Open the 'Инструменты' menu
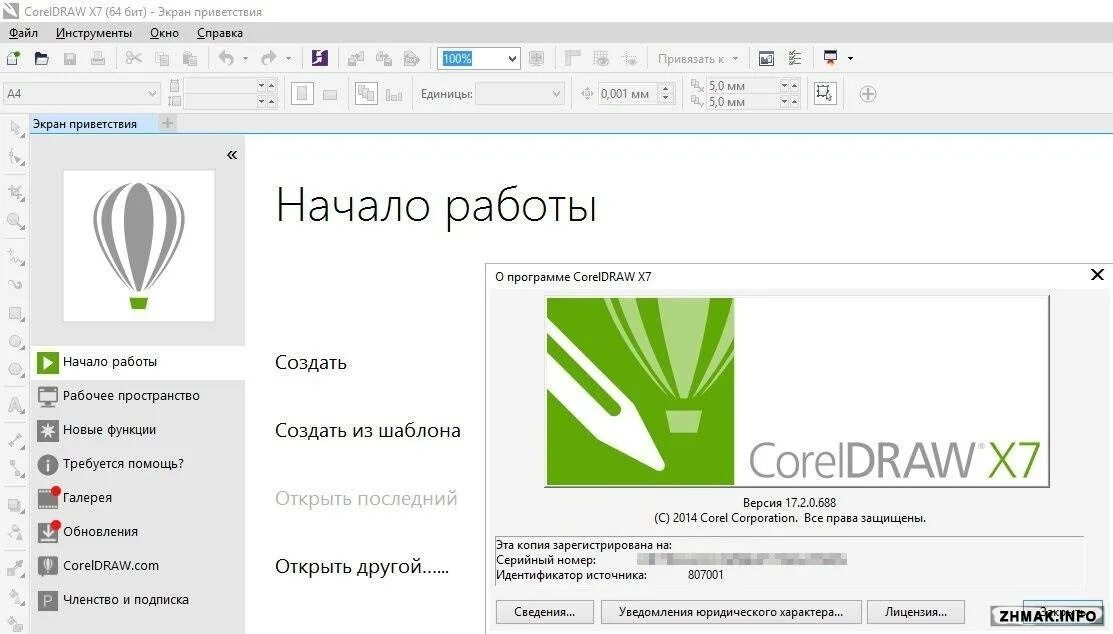 click(x=93, y=32)
